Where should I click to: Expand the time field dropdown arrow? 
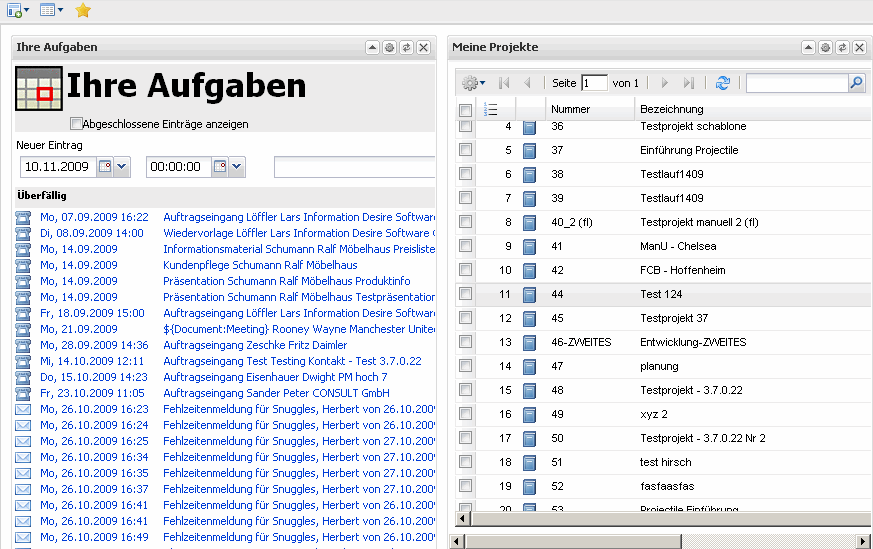237,167
